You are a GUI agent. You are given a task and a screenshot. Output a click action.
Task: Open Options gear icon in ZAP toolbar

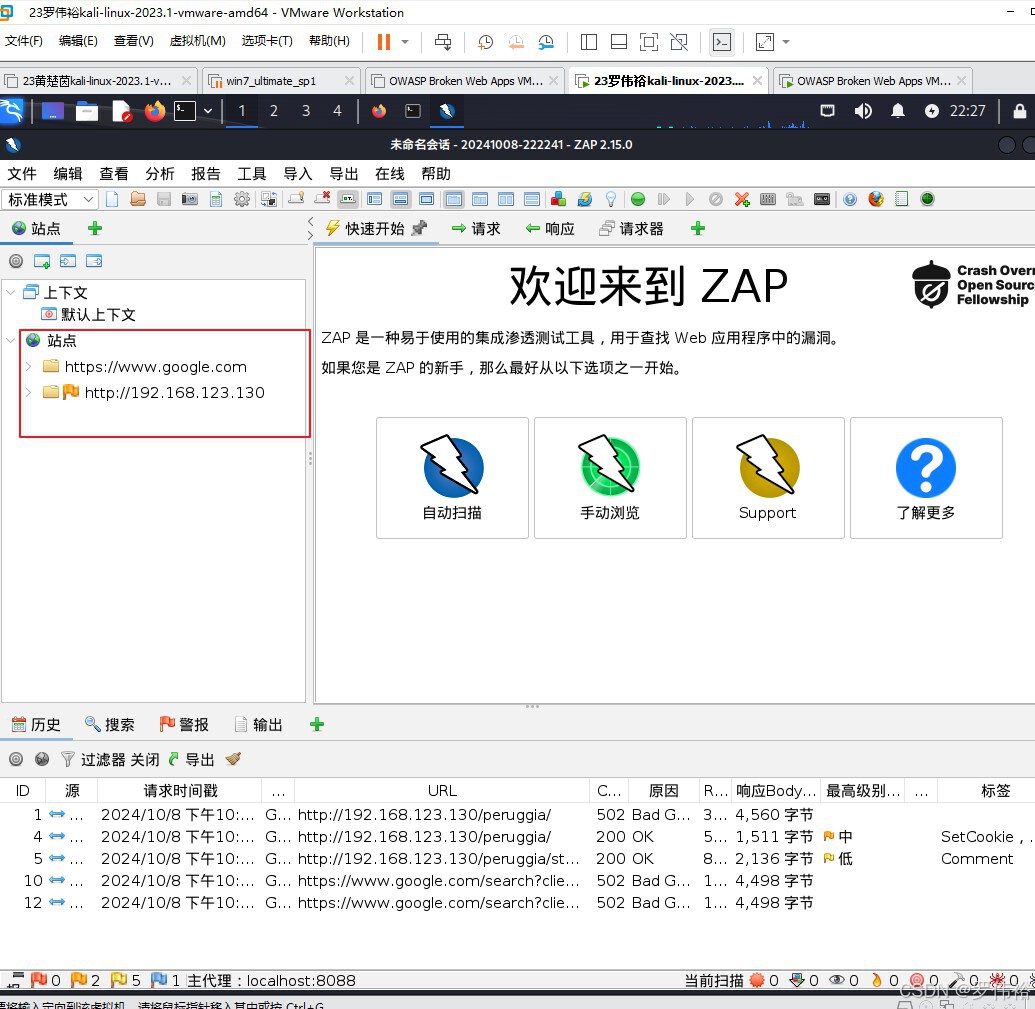[242, 199]
